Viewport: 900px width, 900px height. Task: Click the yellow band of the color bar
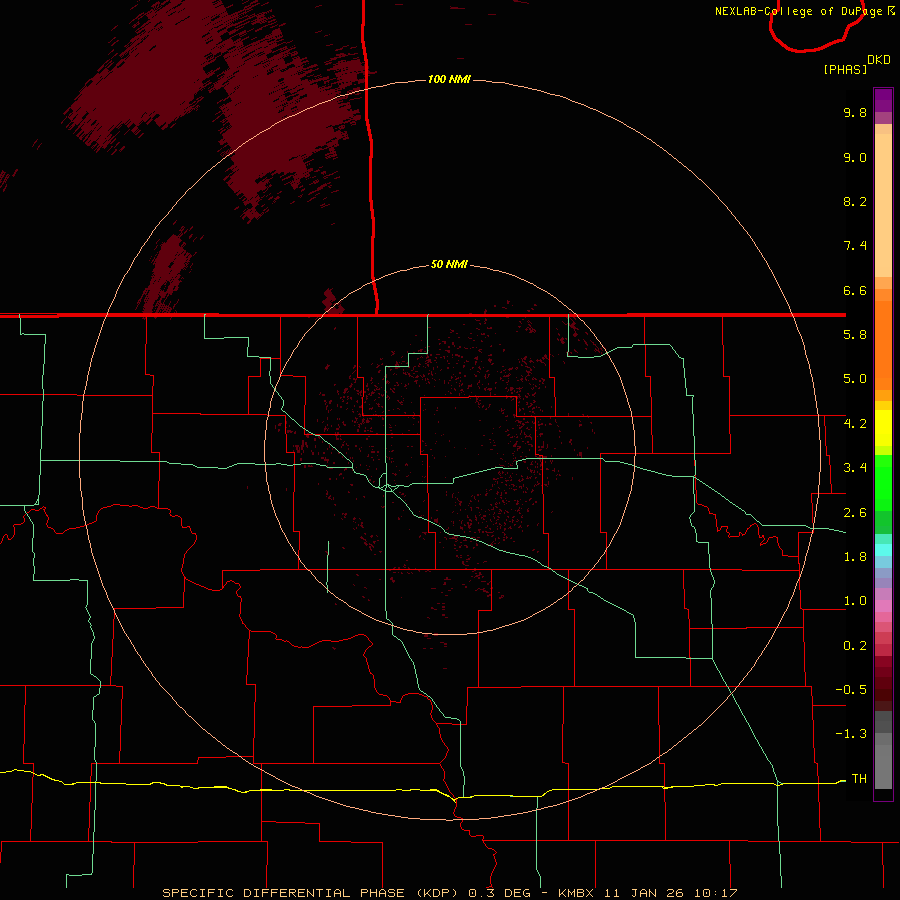point(883,428)
